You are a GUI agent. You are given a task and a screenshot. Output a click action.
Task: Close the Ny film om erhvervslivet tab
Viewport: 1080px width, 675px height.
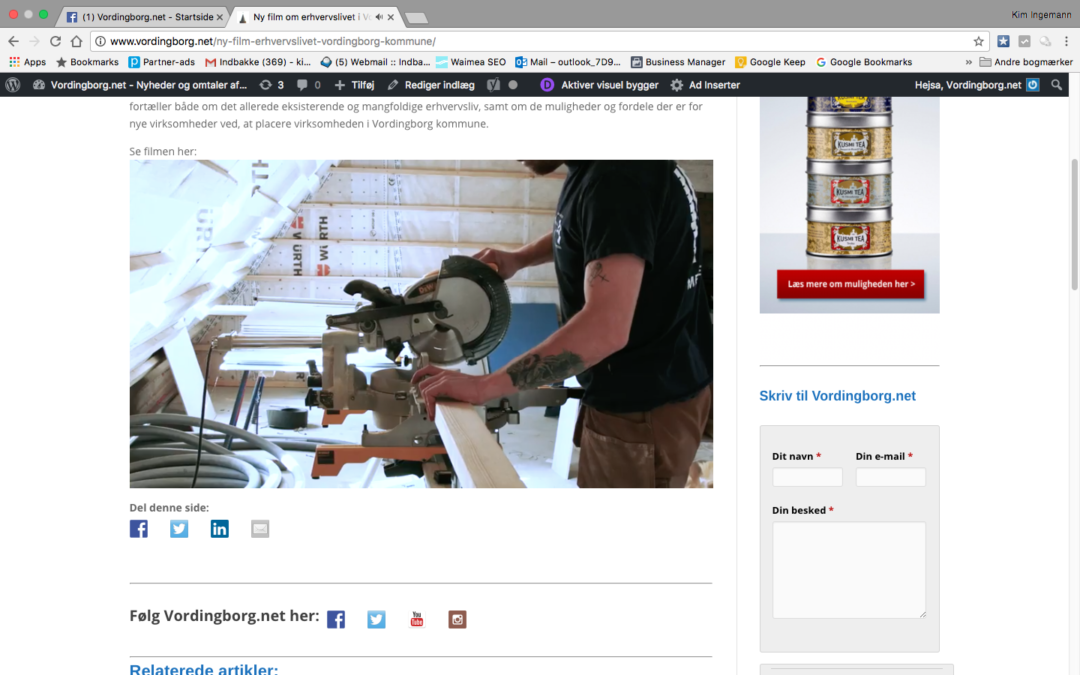click(391, 17)
